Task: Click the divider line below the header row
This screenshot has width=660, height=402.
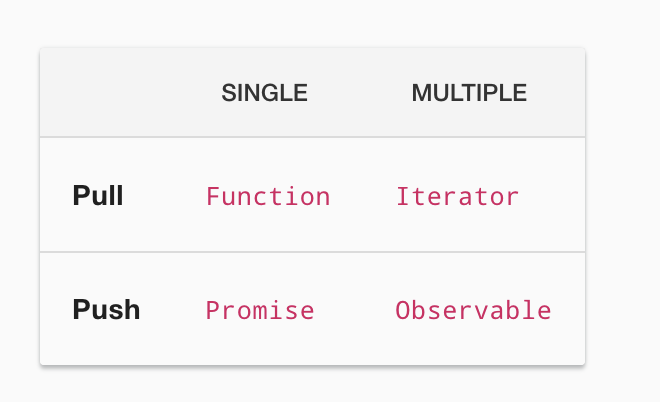Action: pos(312,137)
